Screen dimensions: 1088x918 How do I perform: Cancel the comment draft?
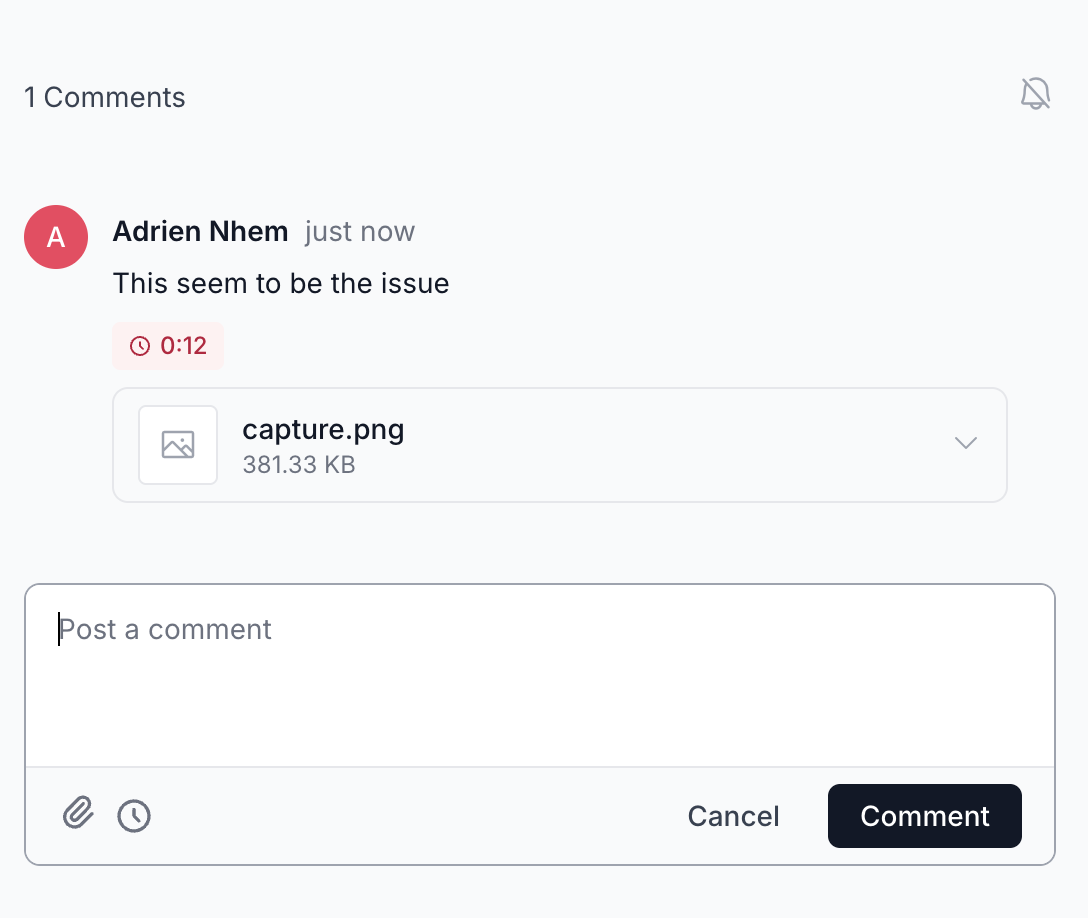click(x=733, y=816)
